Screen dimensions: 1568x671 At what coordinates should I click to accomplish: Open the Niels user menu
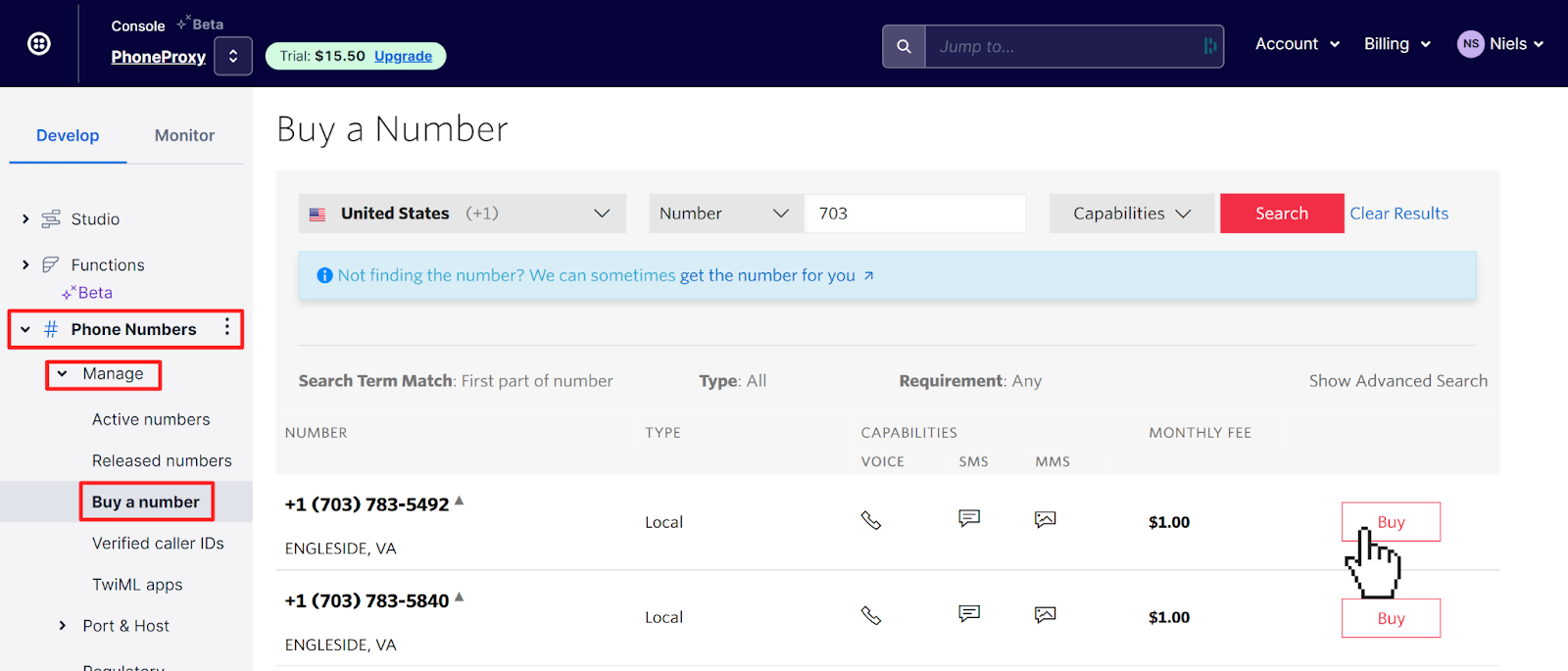[x=1500, y=44]
